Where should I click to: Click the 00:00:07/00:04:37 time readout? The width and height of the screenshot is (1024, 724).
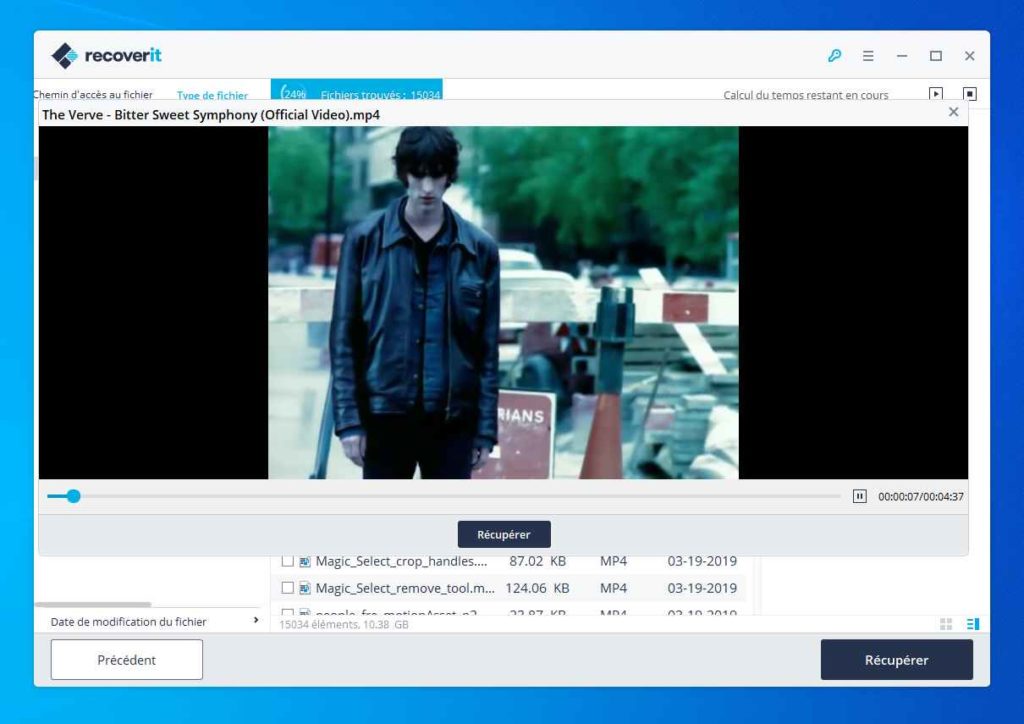921,496
